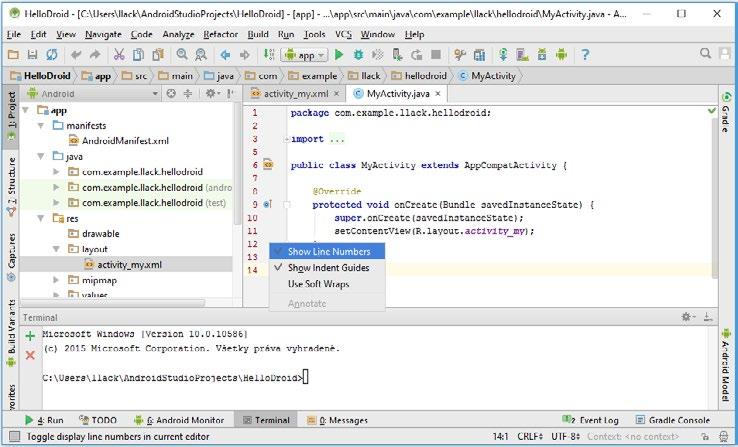The image size is (738, 447).
Task: Click the Forward navigation arrow
Action: (245, 56)
